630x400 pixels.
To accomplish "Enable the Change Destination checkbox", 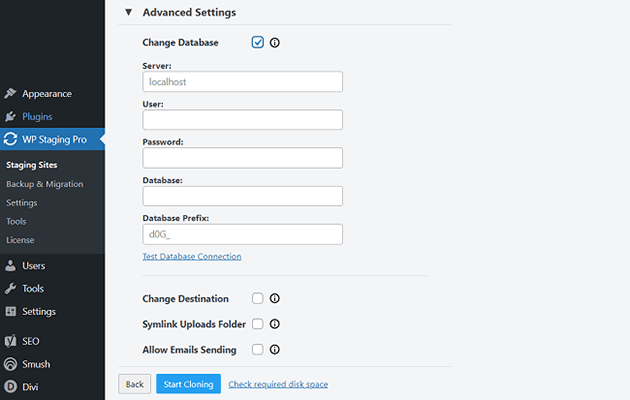I will (258, 298).
